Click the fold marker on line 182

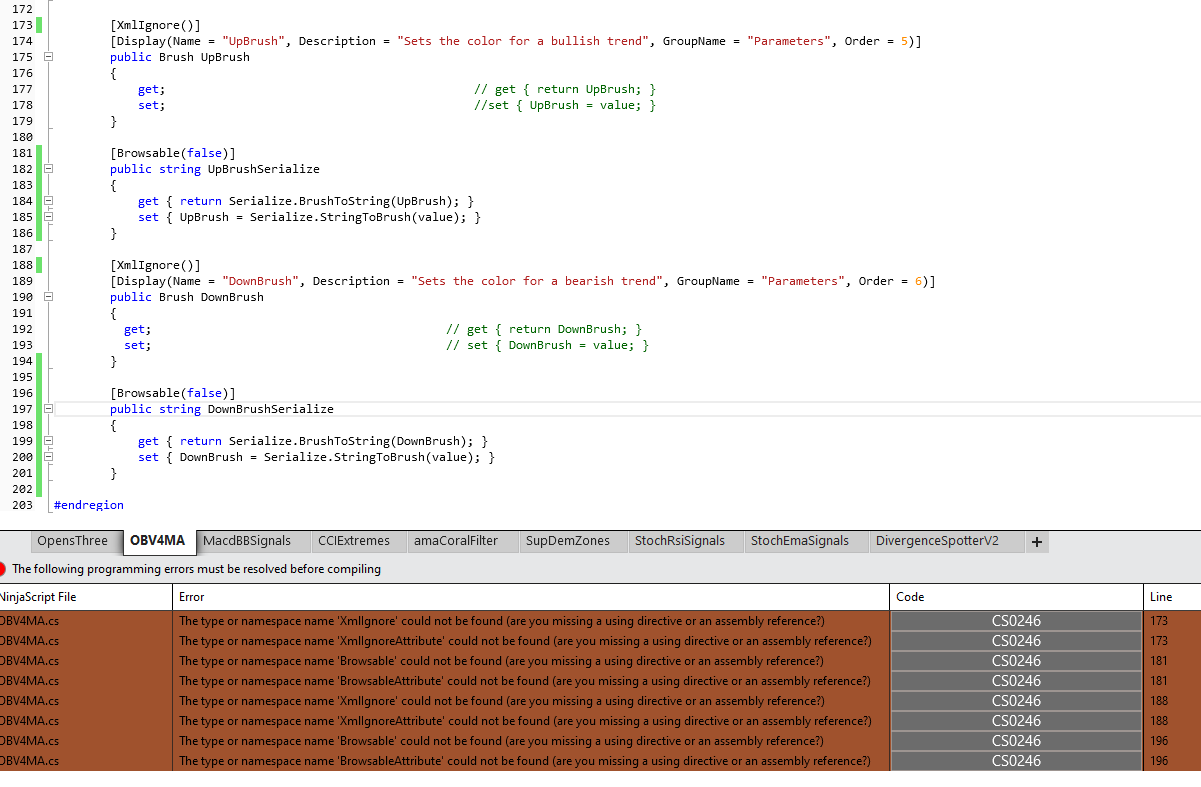[48, 169]
